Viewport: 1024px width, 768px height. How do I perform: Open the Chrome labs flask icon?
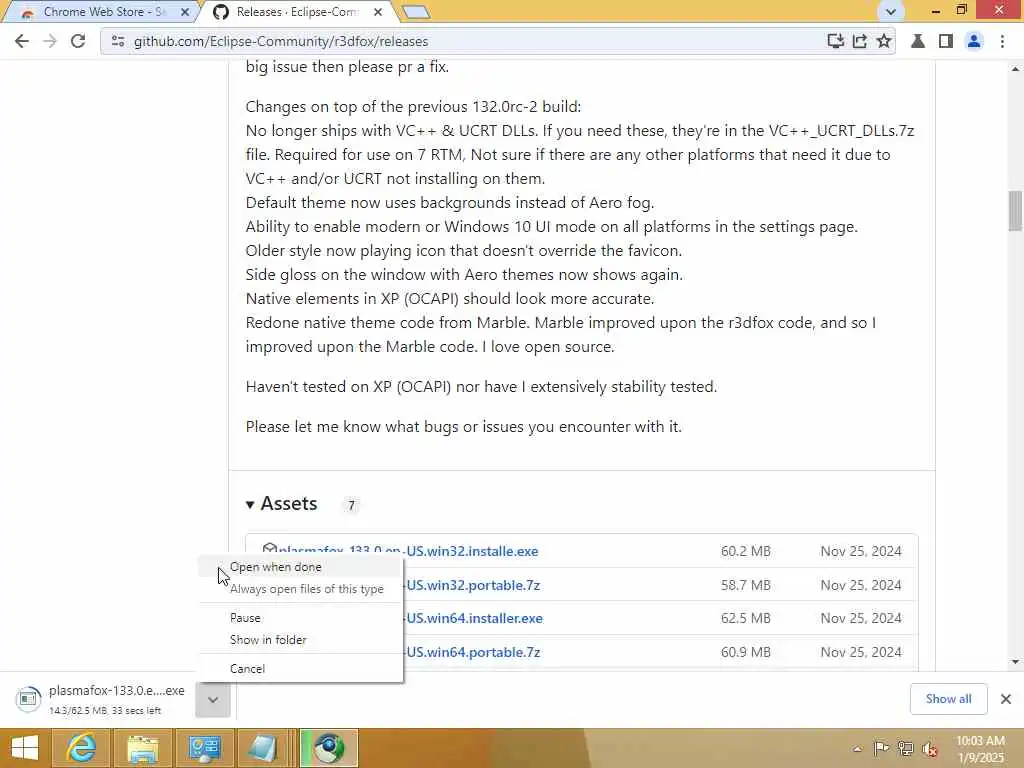point(918,41)
